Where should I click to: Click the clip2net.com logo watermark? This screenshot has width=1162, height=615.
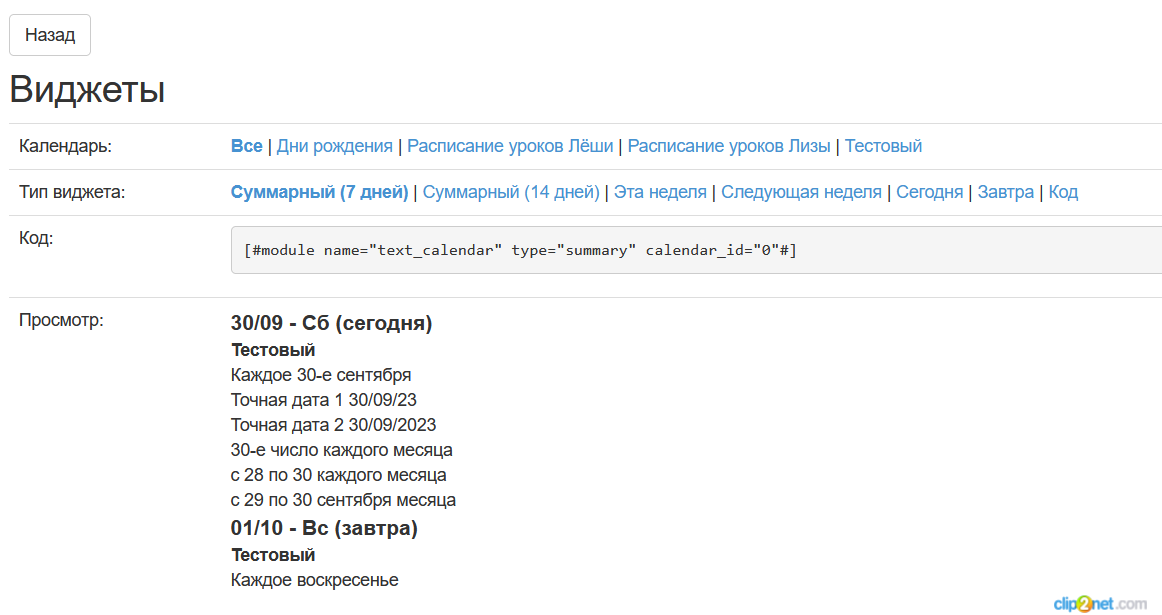(1099, 603)
